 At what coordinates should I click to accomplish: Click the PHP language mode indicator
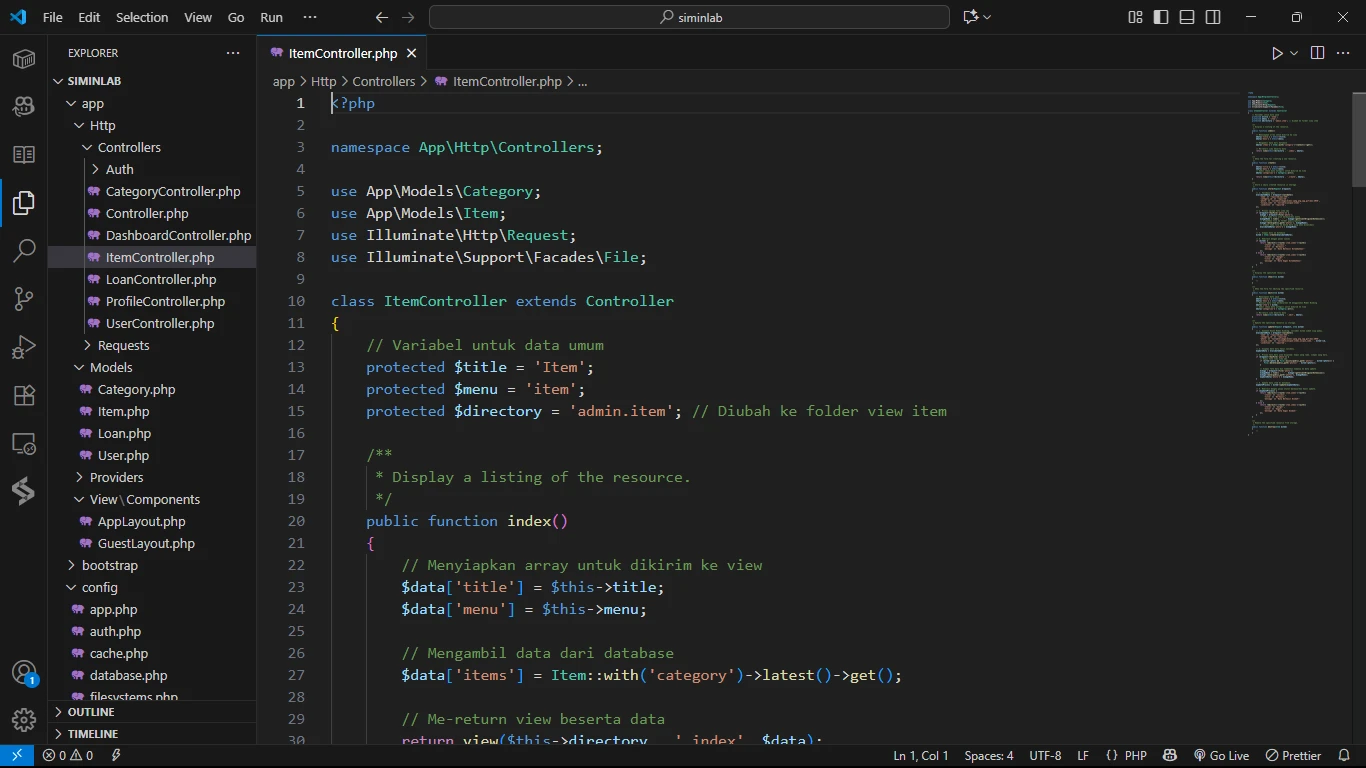tap(1135, 756)
